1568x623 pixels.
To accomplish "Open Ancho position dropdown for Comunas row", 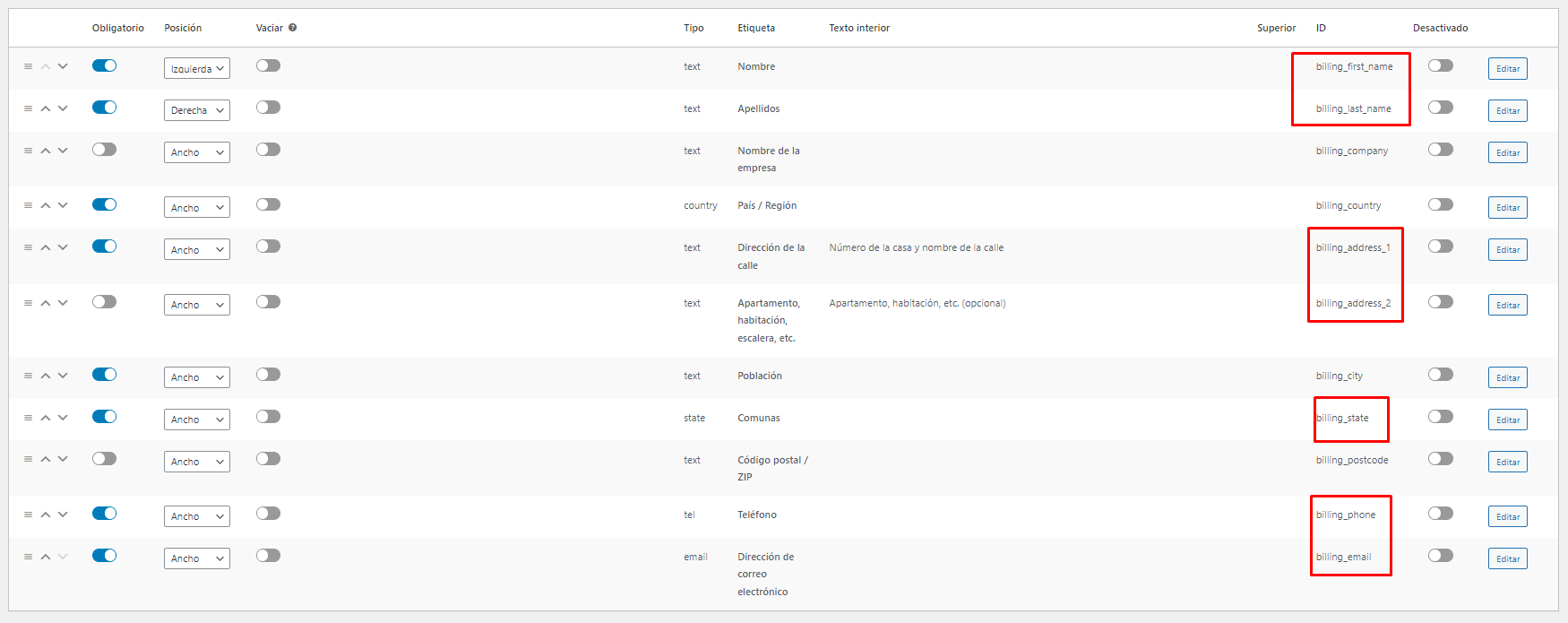I will [x=197, y=420].
